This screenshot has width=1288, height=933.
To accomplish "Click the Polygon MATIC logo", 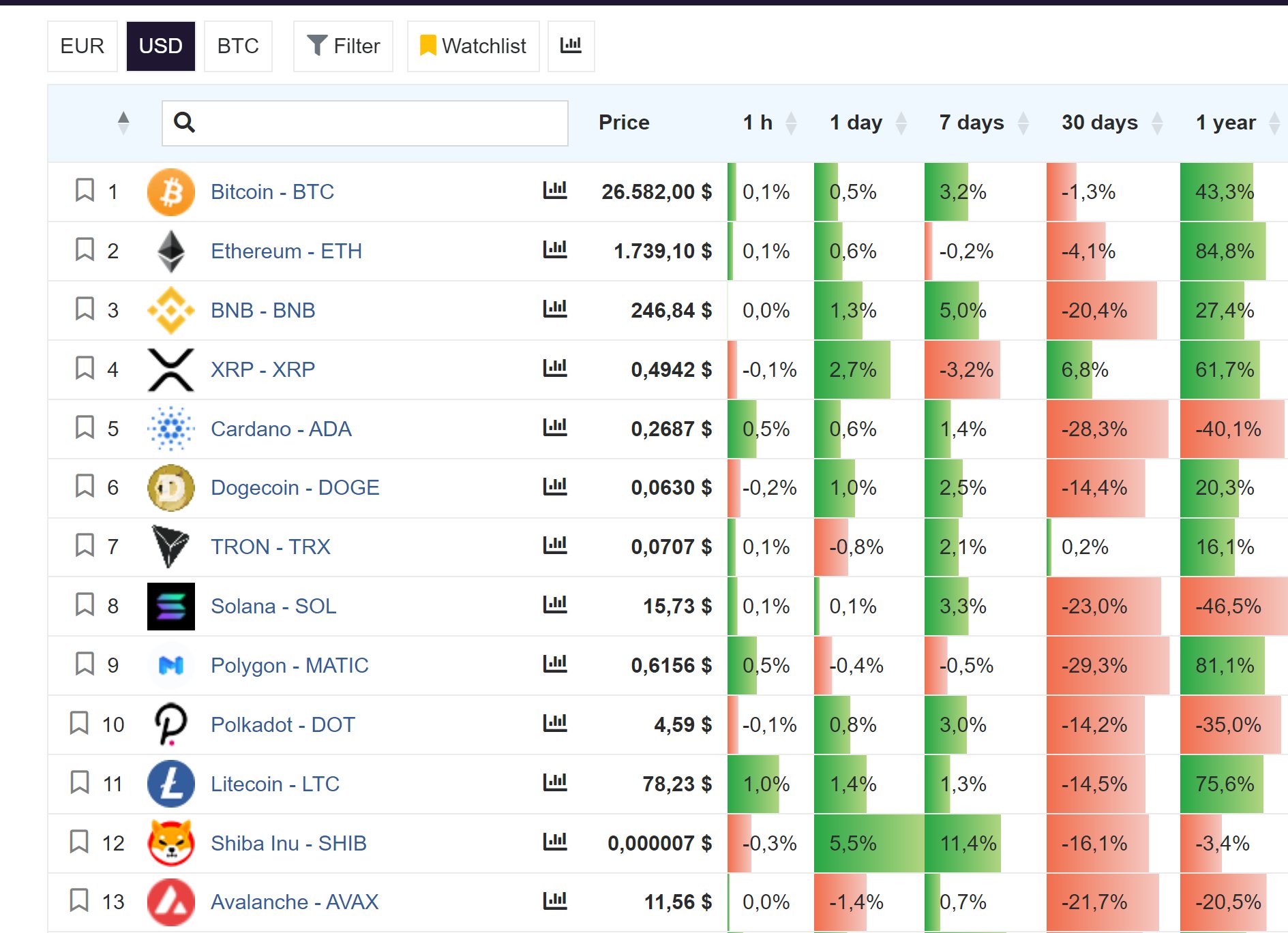I will pos(171,665).
